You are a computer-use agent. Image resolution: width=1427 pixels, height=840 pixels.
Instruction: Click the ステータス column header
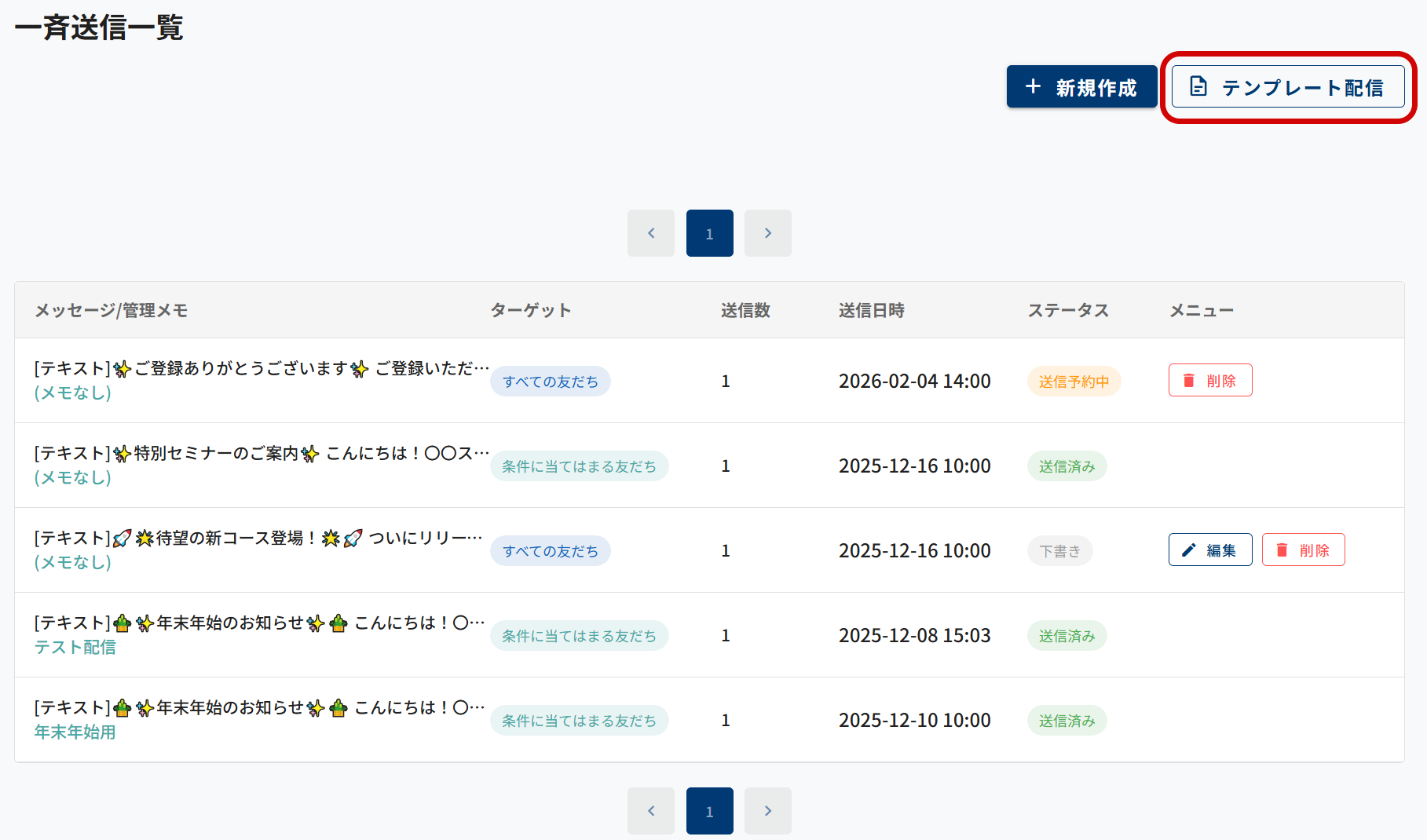click(x=1068, y=310)
